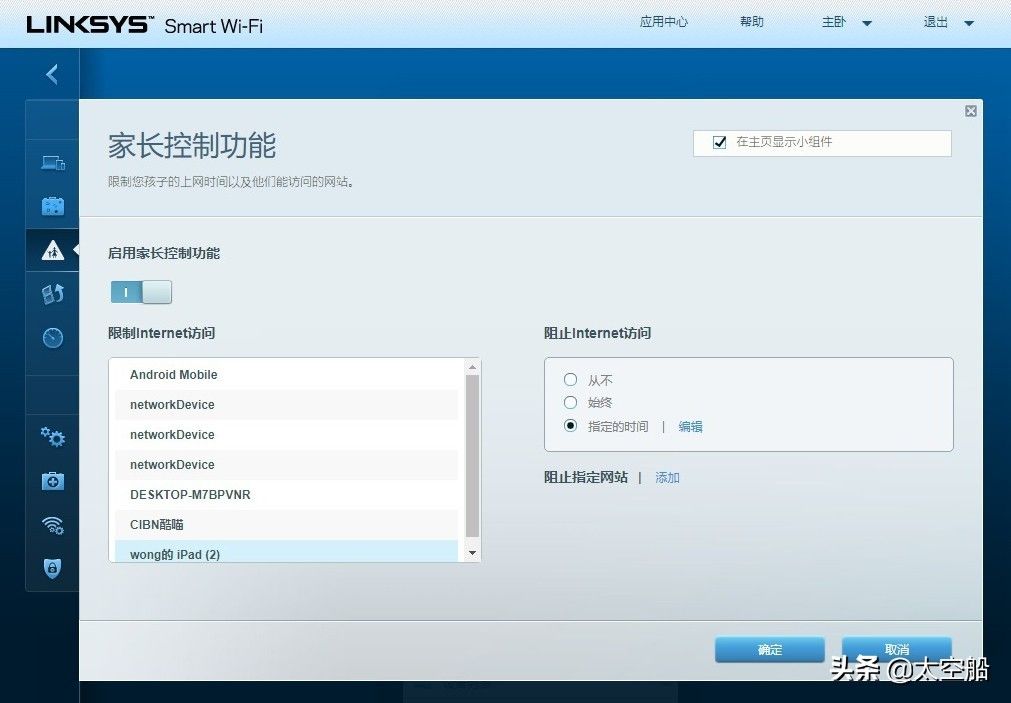
Task: Toggle the 启用家长控制功能 switch
Action: click(x=141, y=292)
